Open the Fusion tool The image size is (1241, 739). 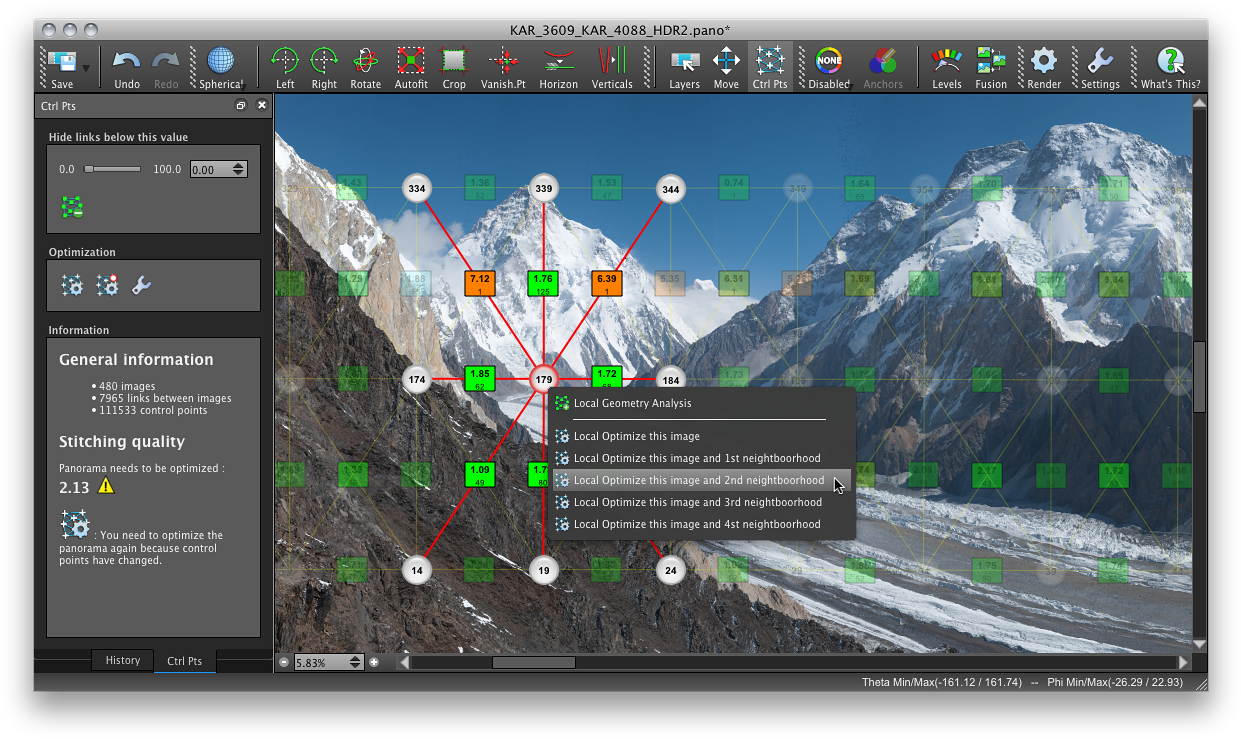991,67
